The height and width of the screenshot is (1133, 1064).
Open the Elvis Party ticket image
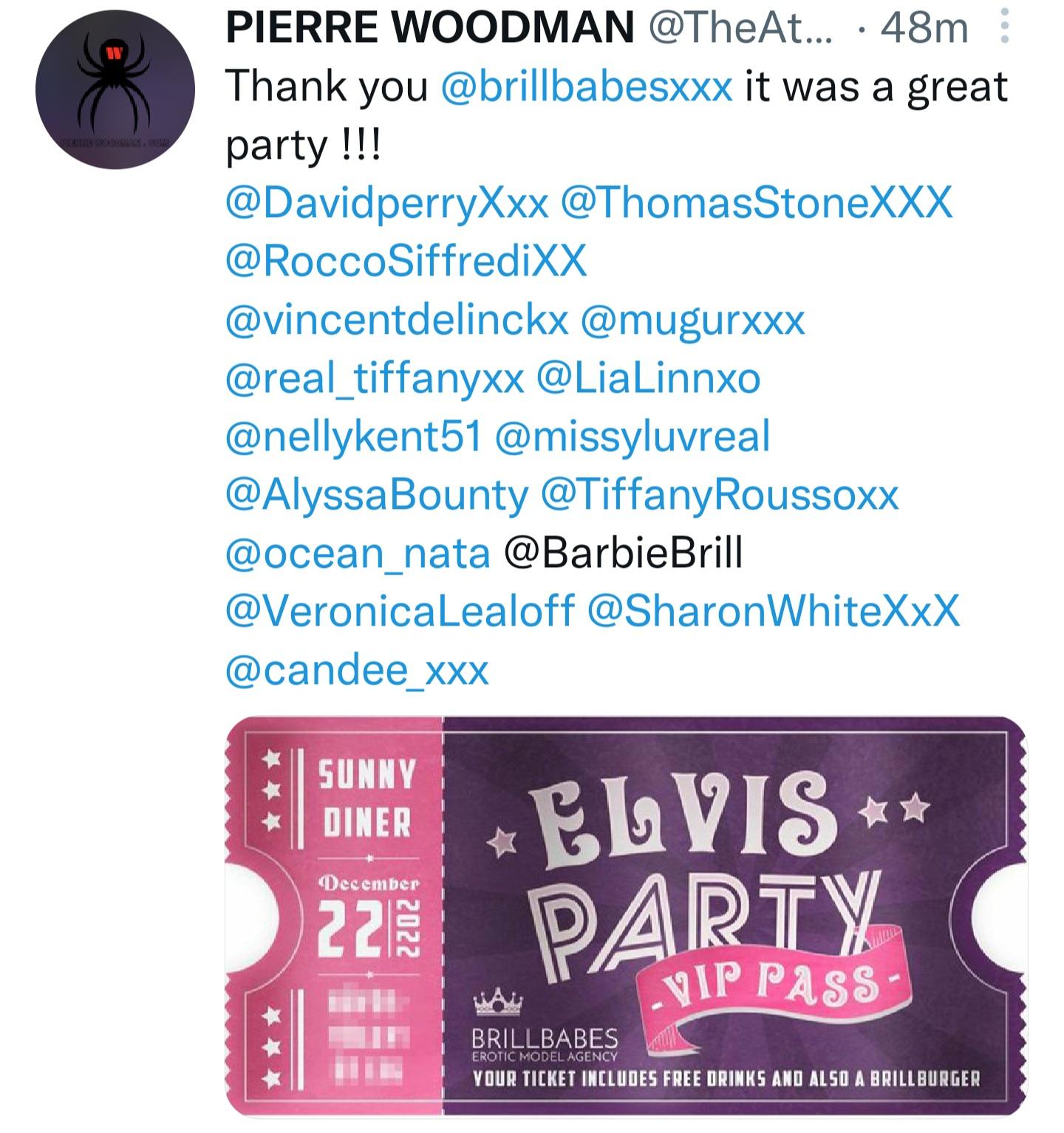pyautogui.click(x=626, y=916)
